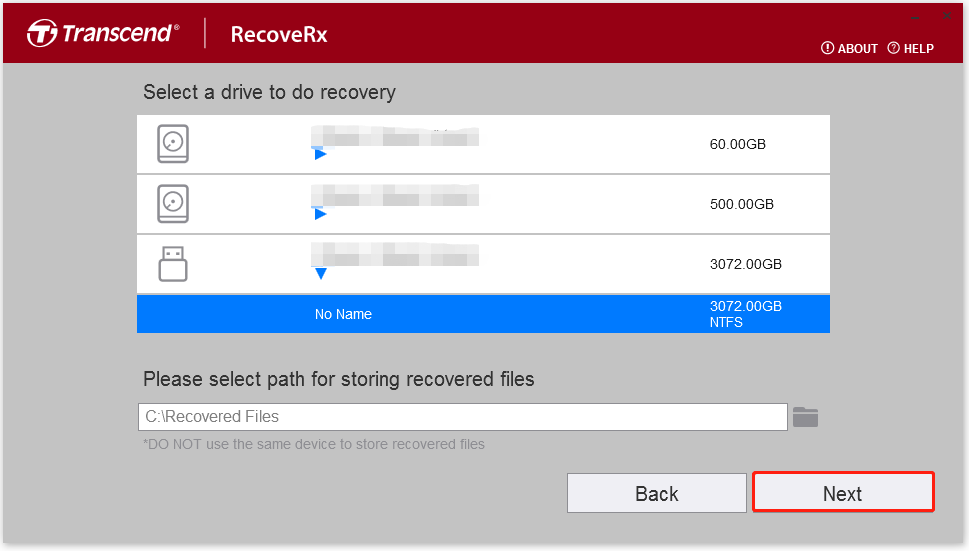Click the recovered files path field
This screenshot has width=969, height=551.
463,417
